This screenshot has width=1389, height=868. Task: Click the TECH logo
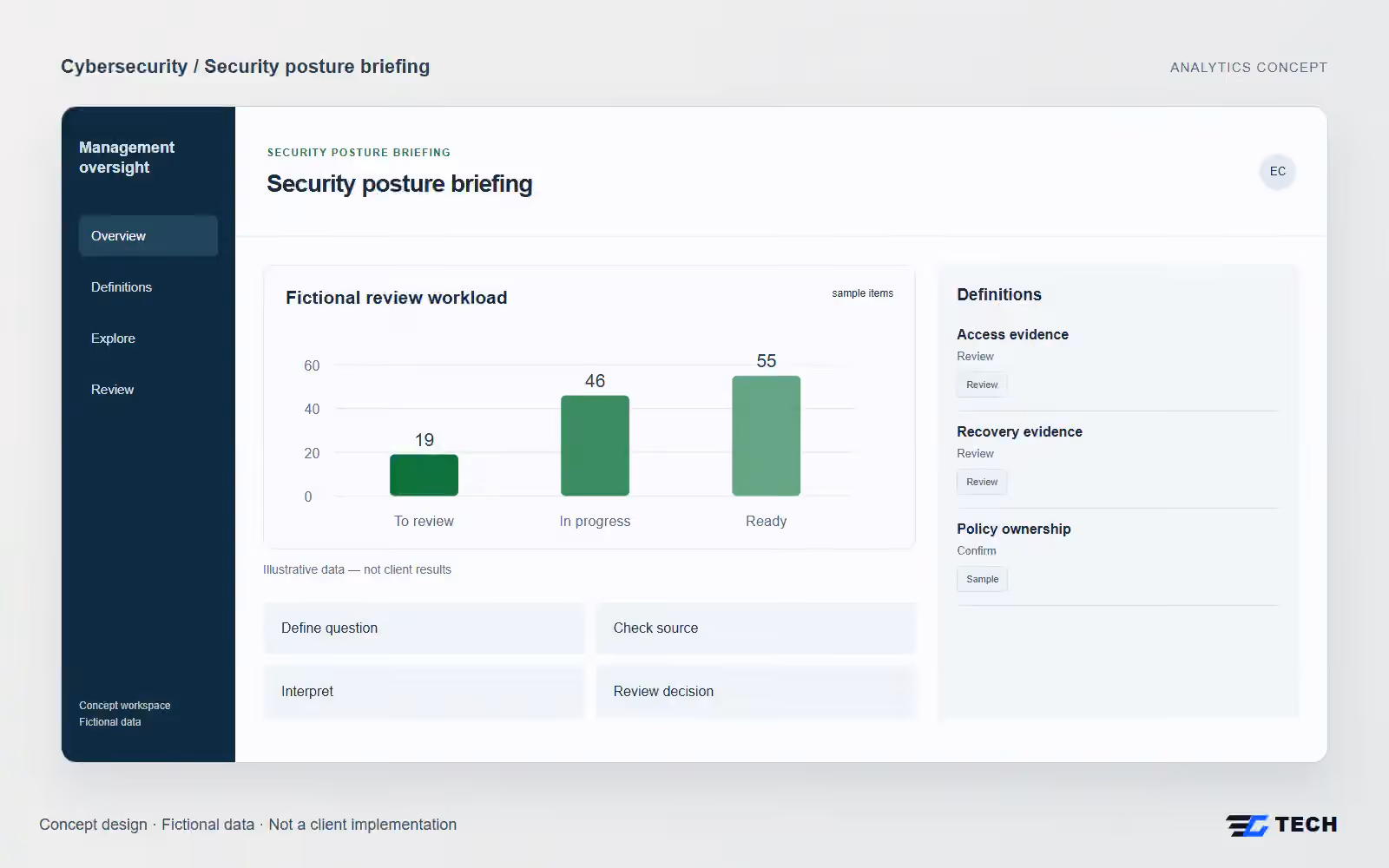pos(1281,825)
